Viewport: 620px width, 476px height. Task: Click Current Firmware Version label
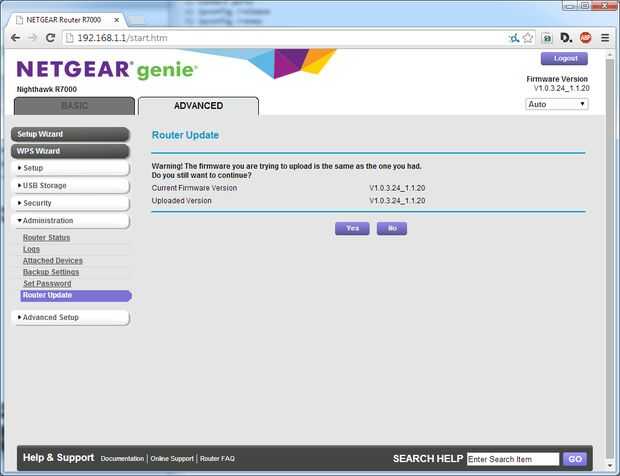coord(195,188)
